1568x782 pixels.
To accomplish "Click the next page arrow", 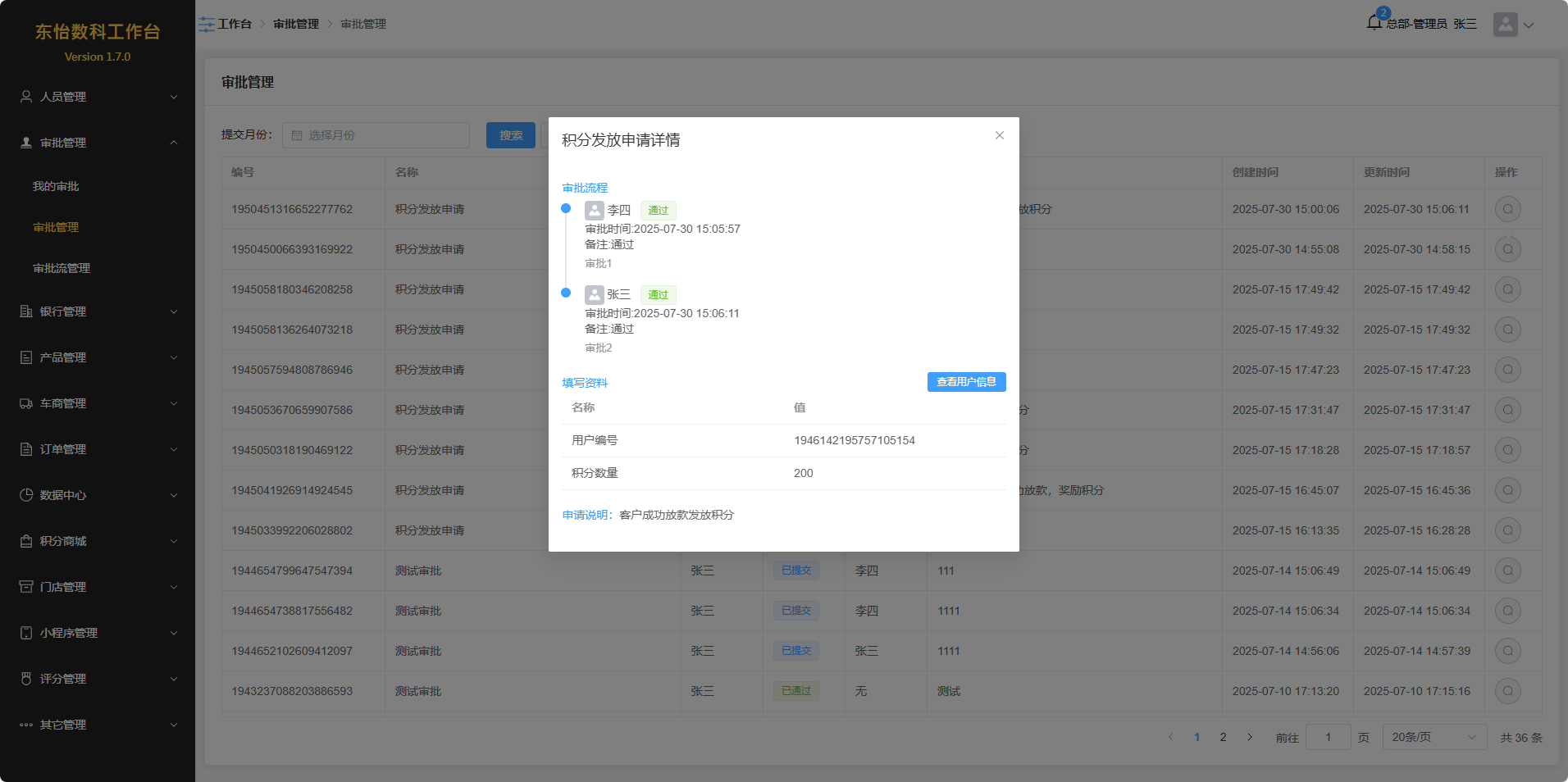I will (x=1250, y=737).
